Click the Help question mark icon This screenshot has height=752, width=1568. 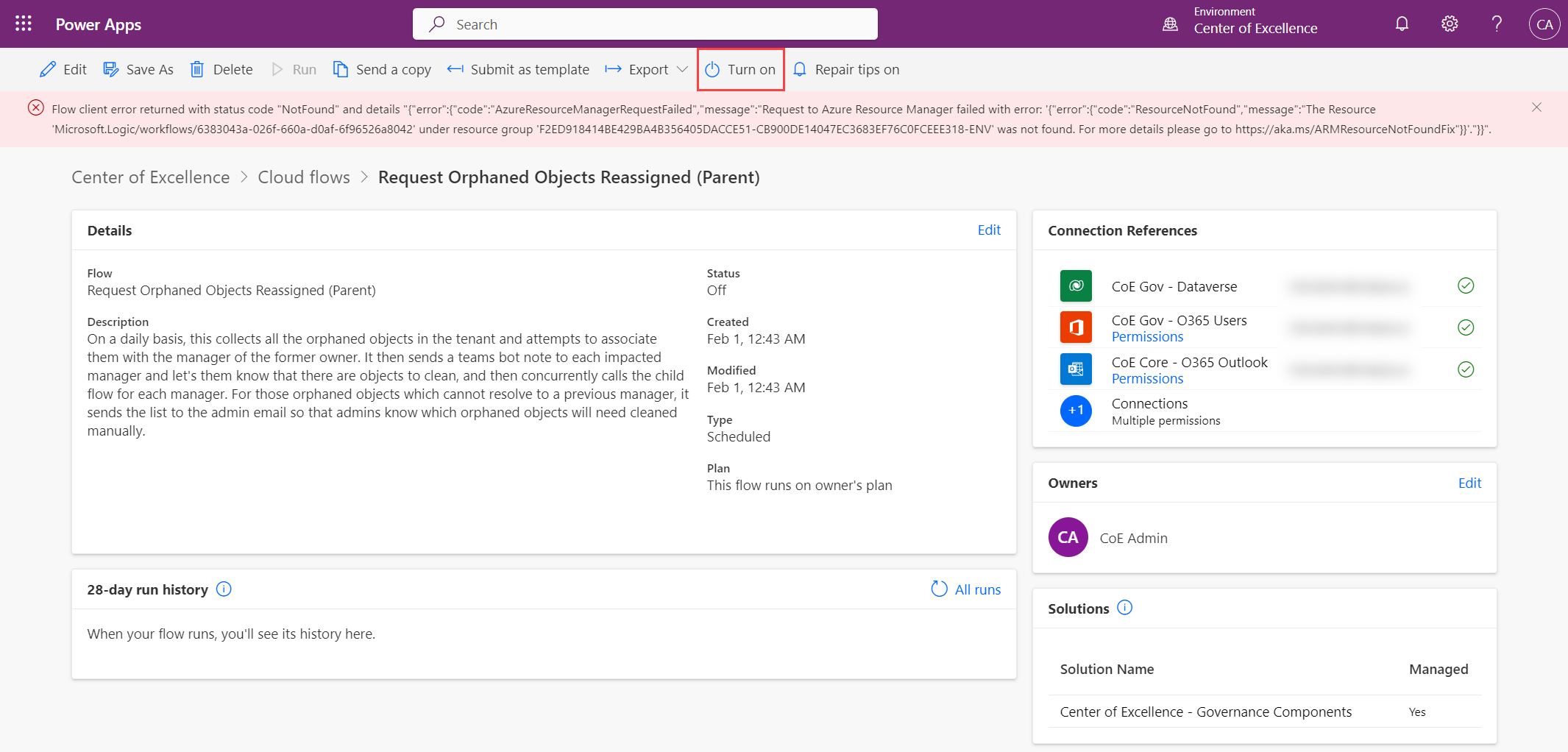(x=1496, y=23)
